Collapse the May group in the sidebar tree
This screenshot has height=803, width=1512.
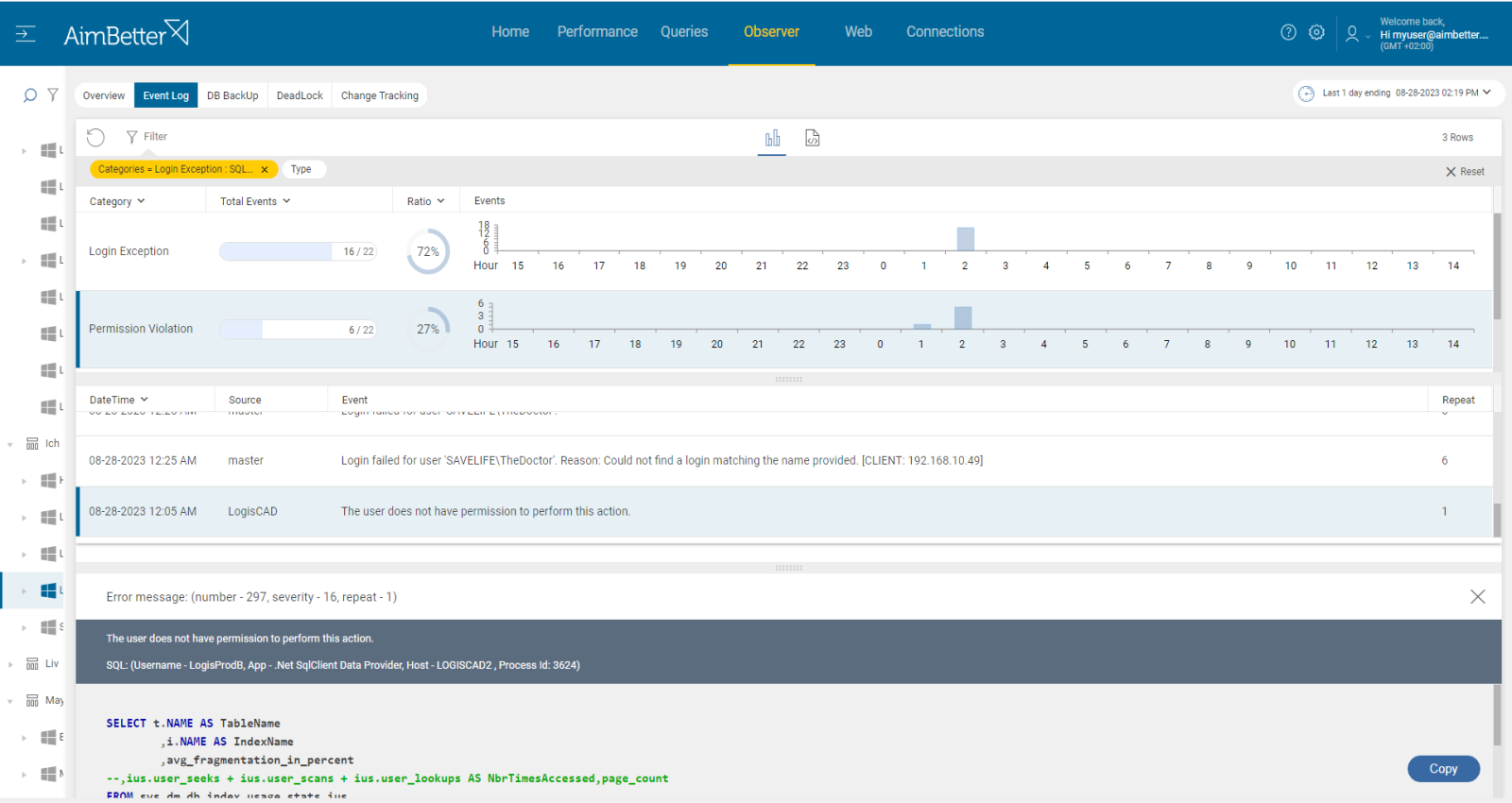pyautogui.click(x=10, y=701)
